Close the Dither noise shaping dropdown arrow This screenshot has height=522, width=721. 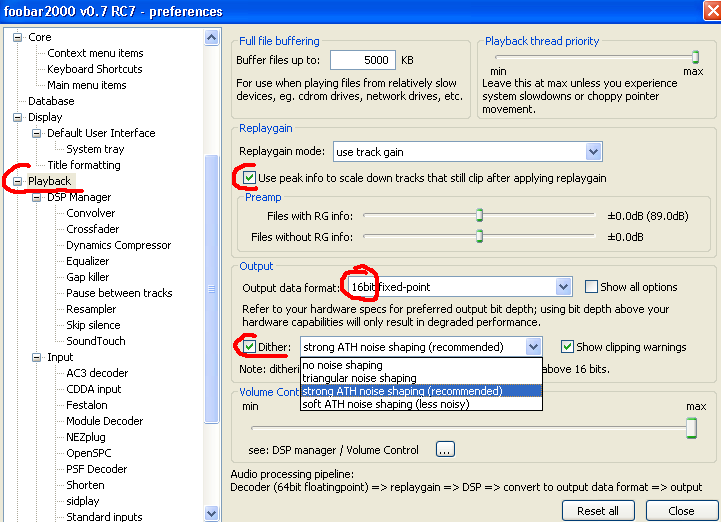533,346
